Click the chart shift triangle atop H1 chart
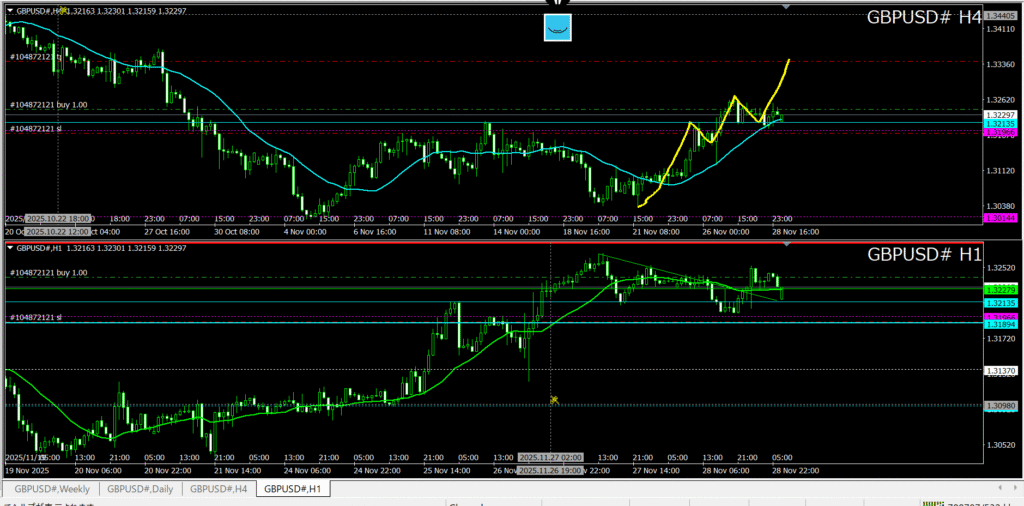Viewport: 1024px width, 506px height. pos(786,245)
